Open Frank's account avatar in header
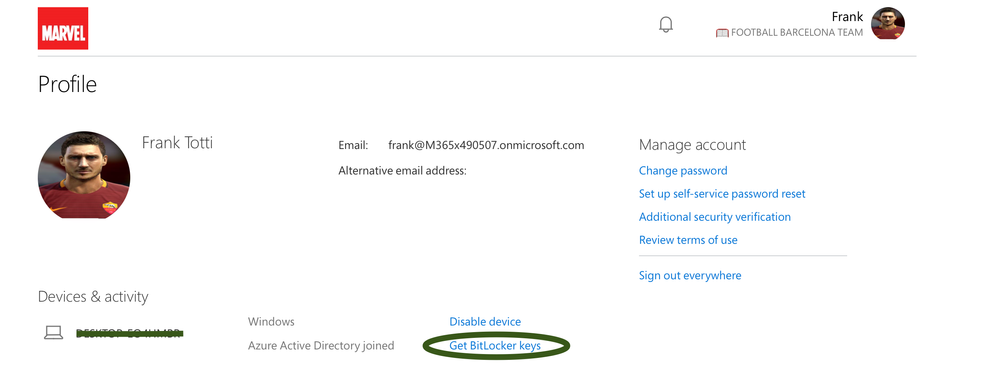The width and height of the screenshot is (999, 389). 888,24
